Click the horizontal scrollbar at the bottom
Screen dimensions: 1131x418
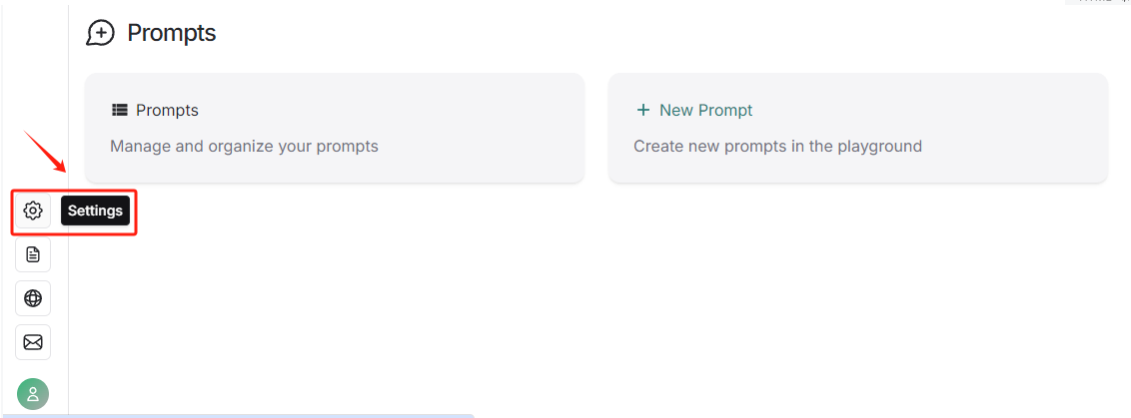(270, 415)
